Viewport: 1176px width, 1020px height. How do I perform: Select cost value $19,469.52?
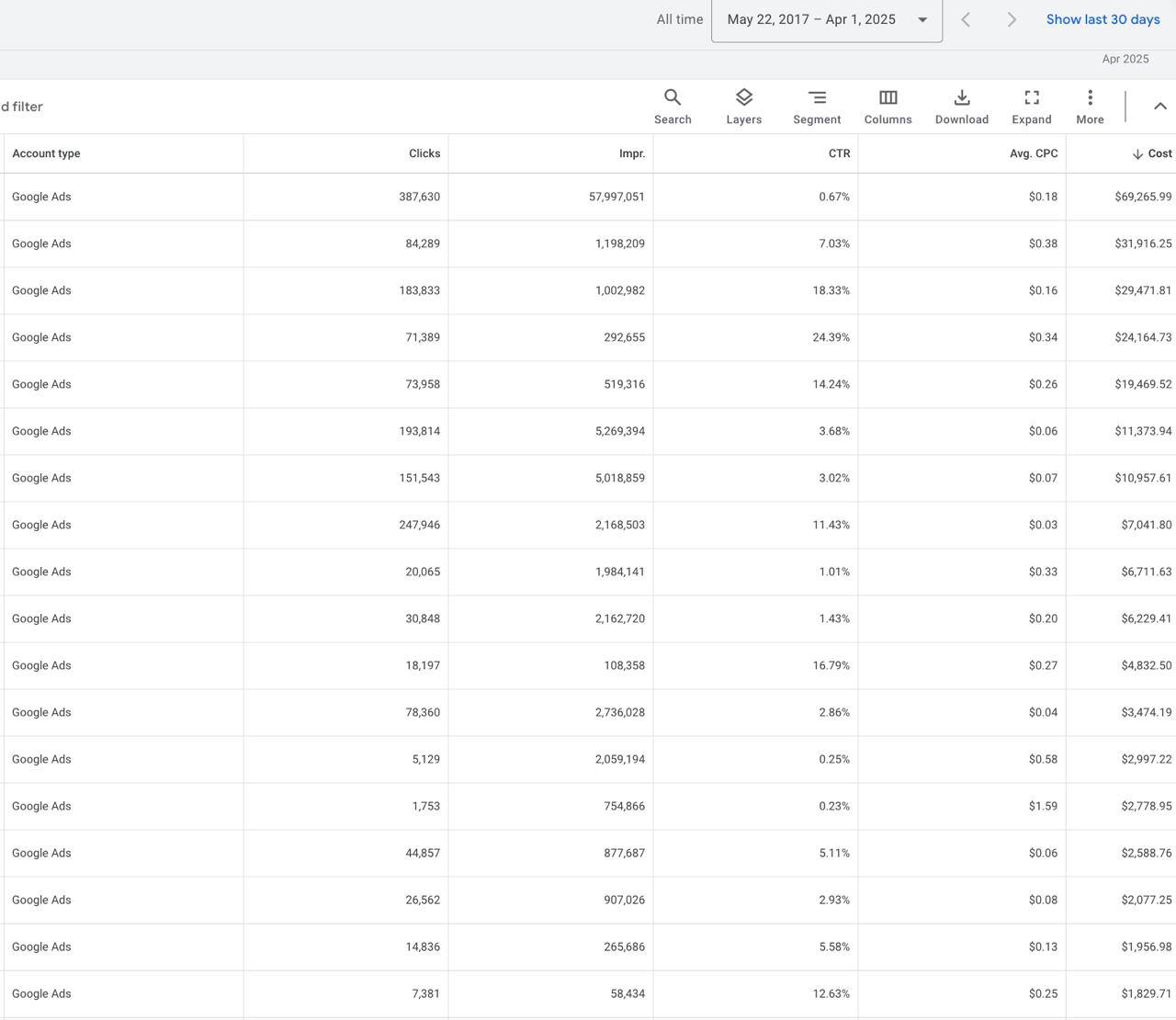[1143, 384]
